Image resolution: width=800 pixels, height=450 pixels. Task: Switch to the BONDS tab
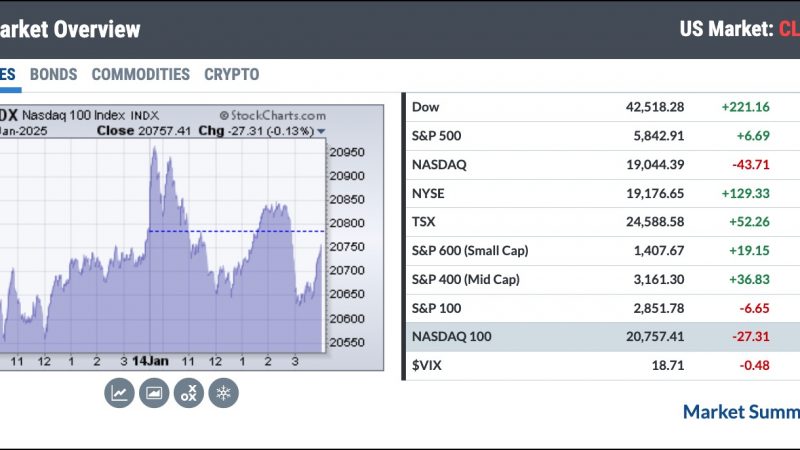pyautogui.click(x=54, y=74)
